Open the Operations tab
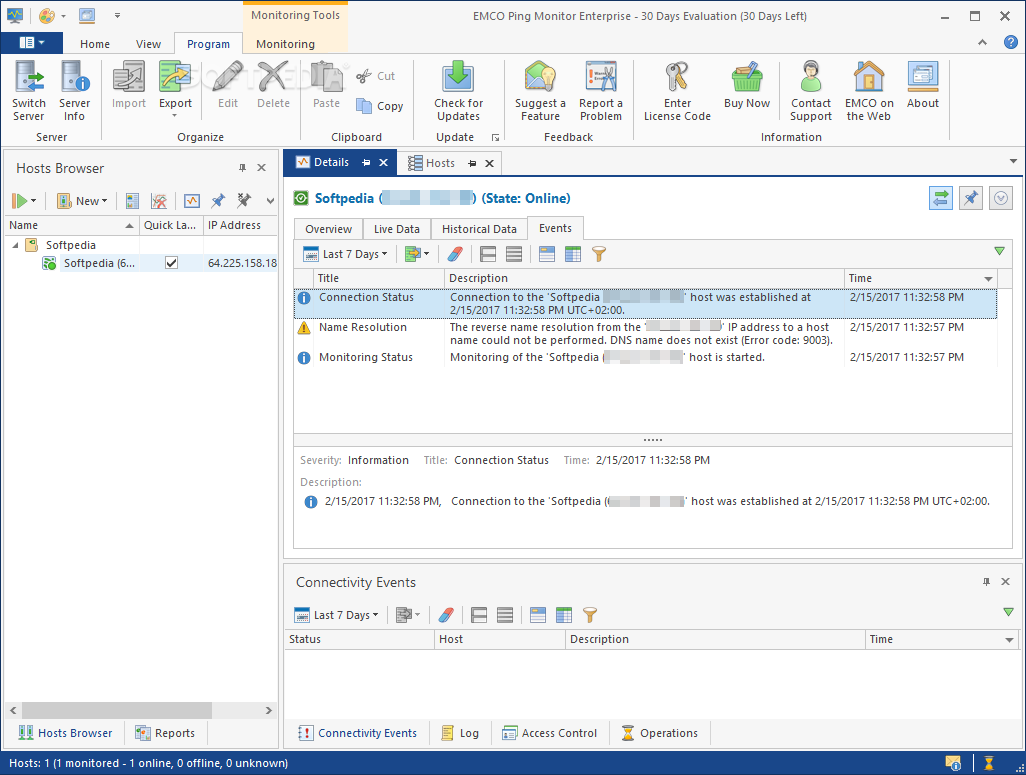 660,733
